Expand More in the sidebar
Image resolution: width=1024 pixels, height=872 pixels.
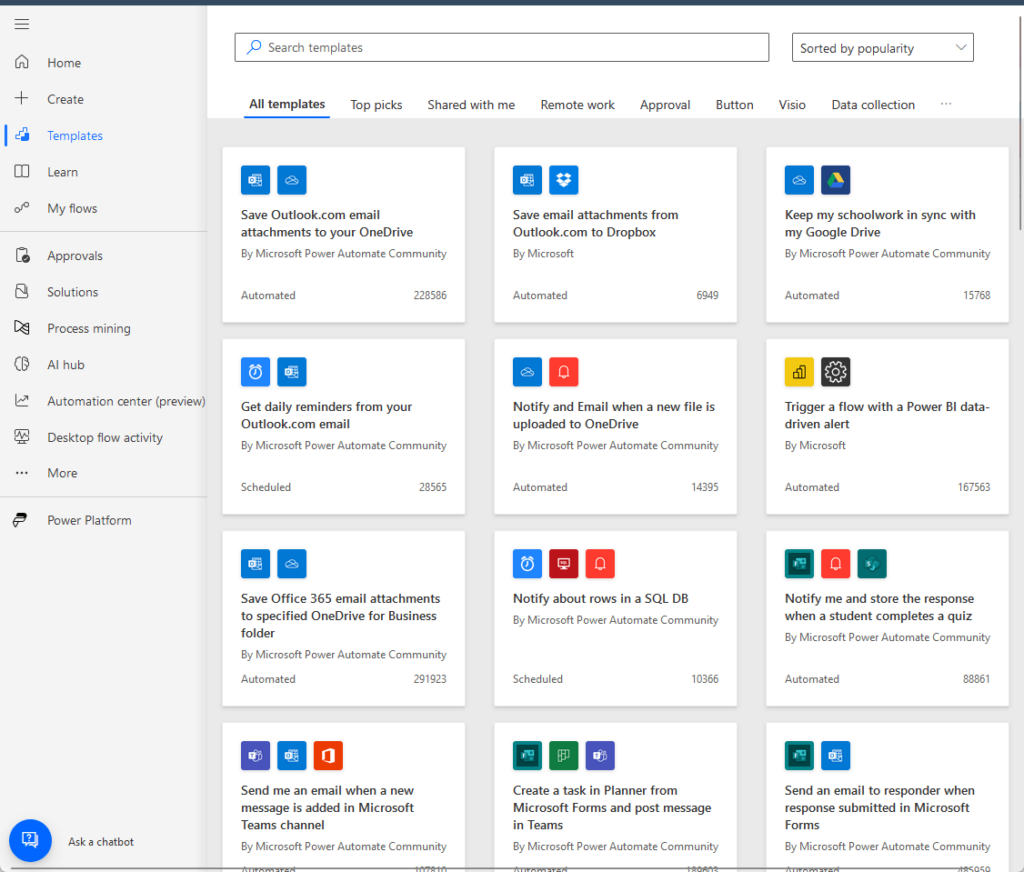62,473
